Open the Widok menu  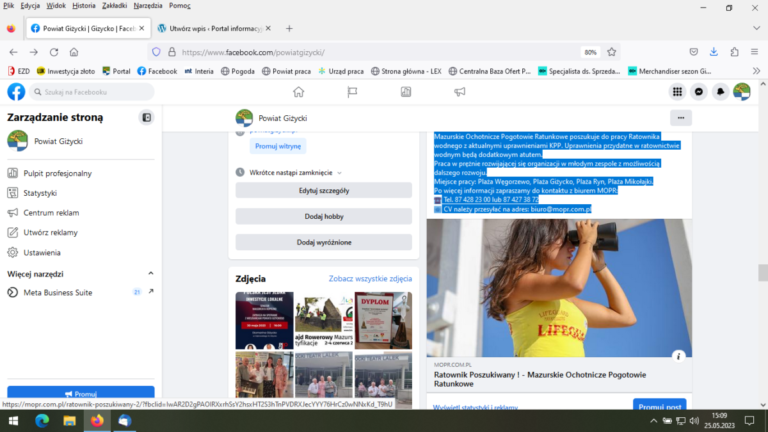[56, 5]
